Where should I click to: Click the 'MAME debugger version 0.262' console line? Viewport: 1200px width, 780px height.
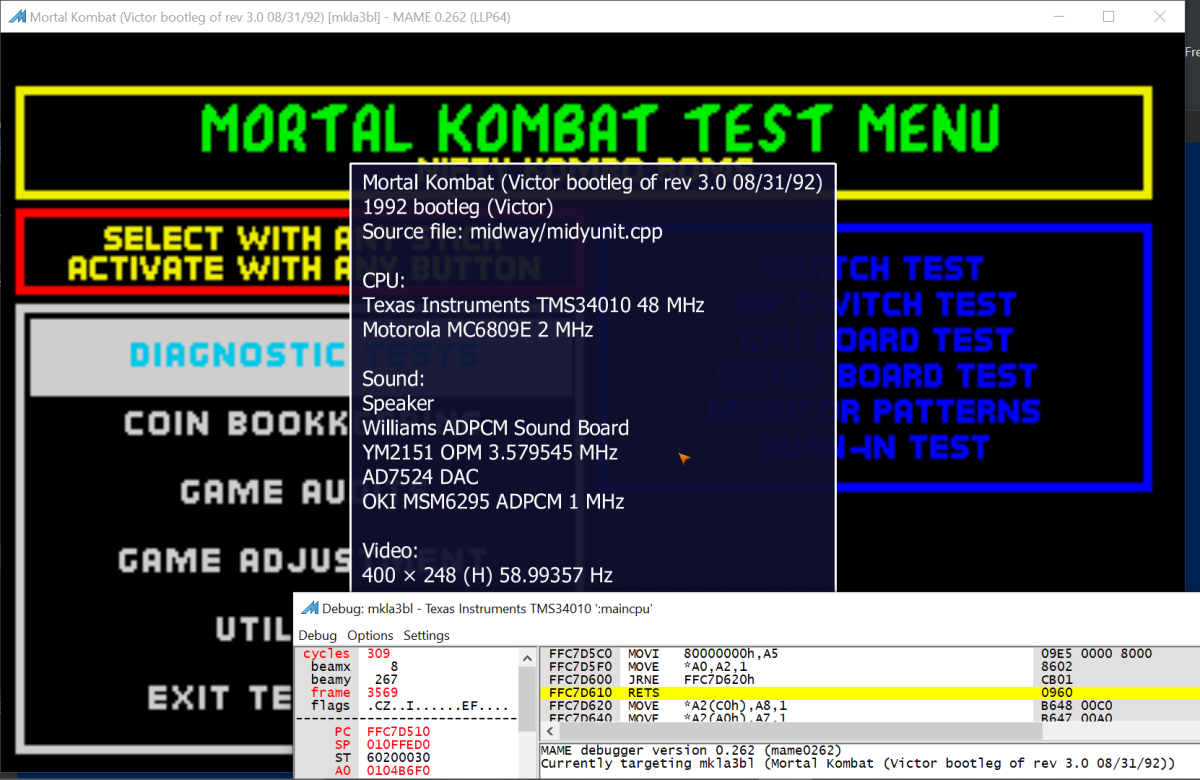[691, 750]
